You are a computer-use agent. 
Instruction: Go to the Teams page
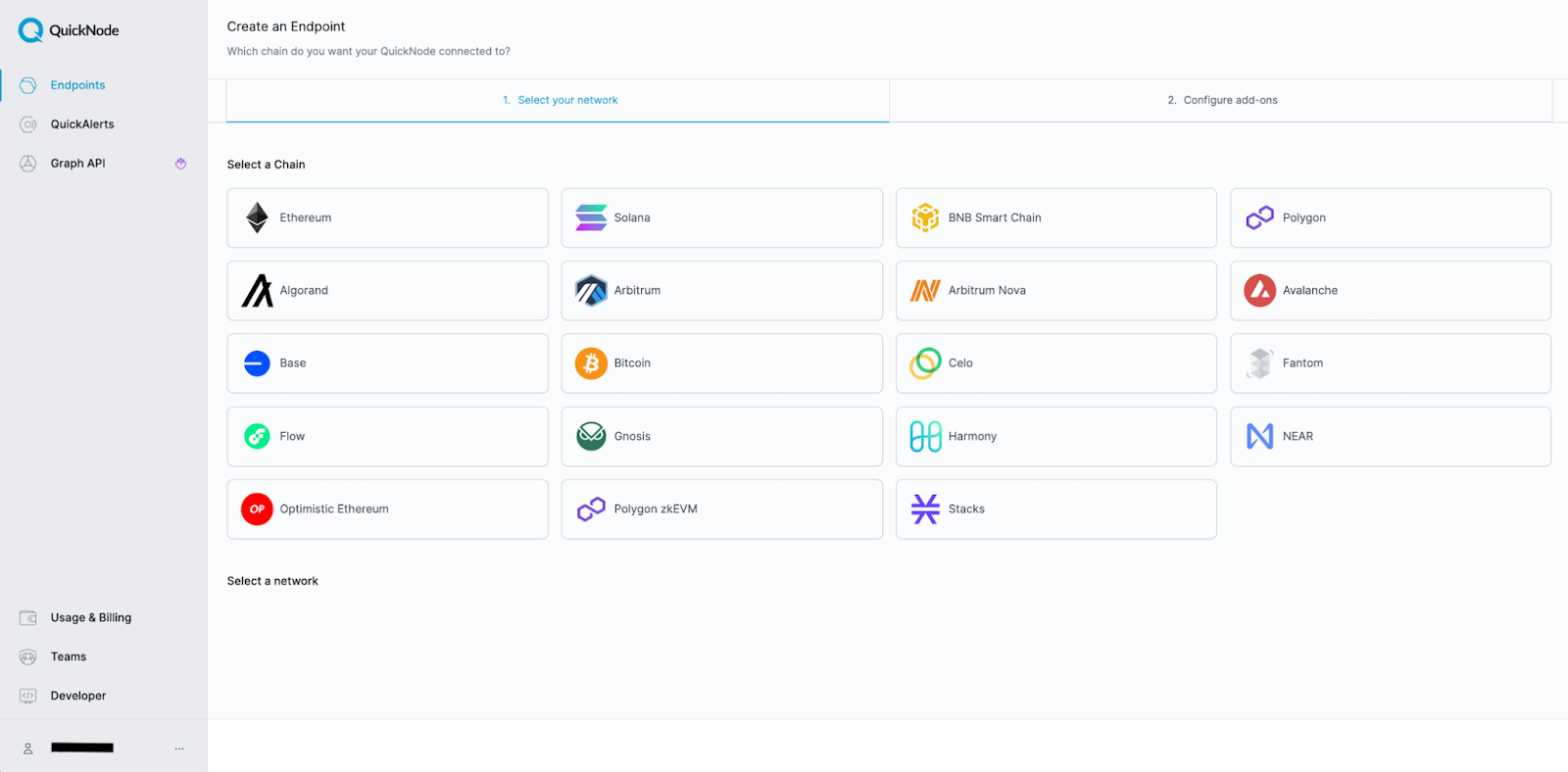[68, 656]
